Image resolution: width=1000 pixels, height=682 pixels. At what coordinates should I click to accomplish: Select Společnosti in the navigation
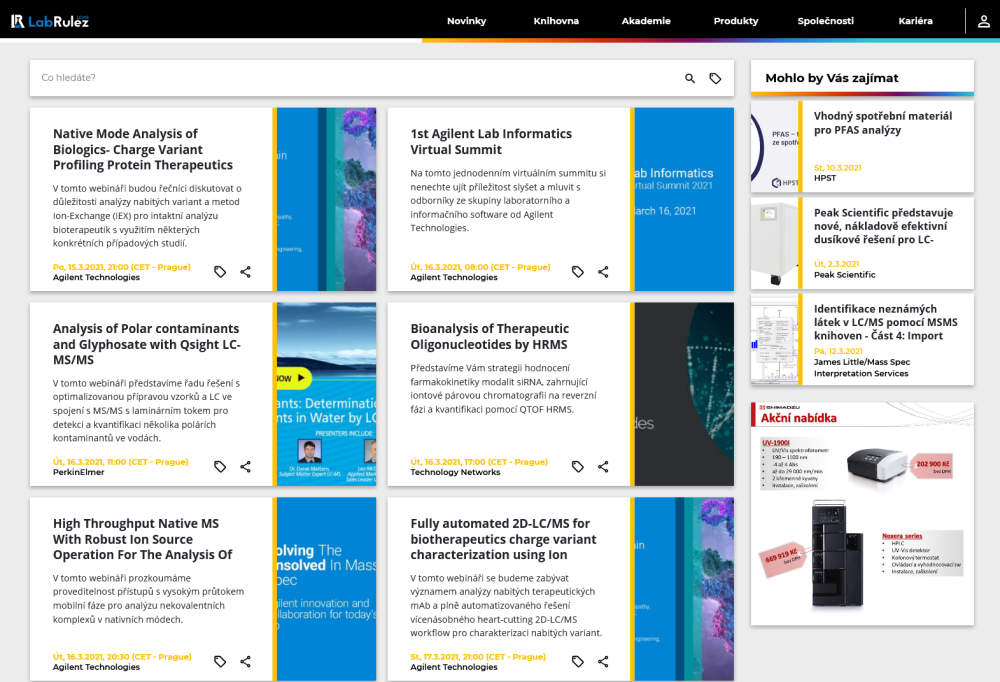point(825,21)
